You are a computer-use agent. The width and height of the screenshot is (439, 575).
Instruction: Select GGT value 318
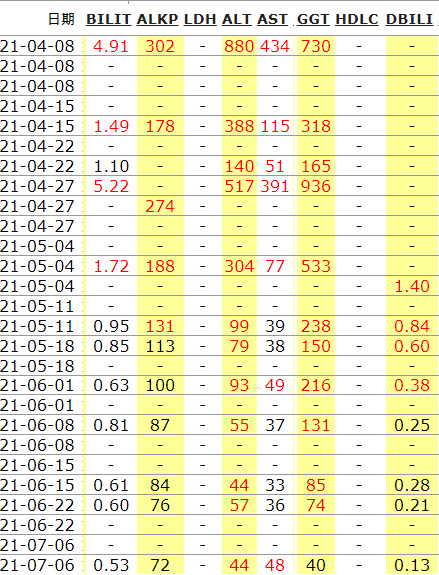(x=316, y=127)
